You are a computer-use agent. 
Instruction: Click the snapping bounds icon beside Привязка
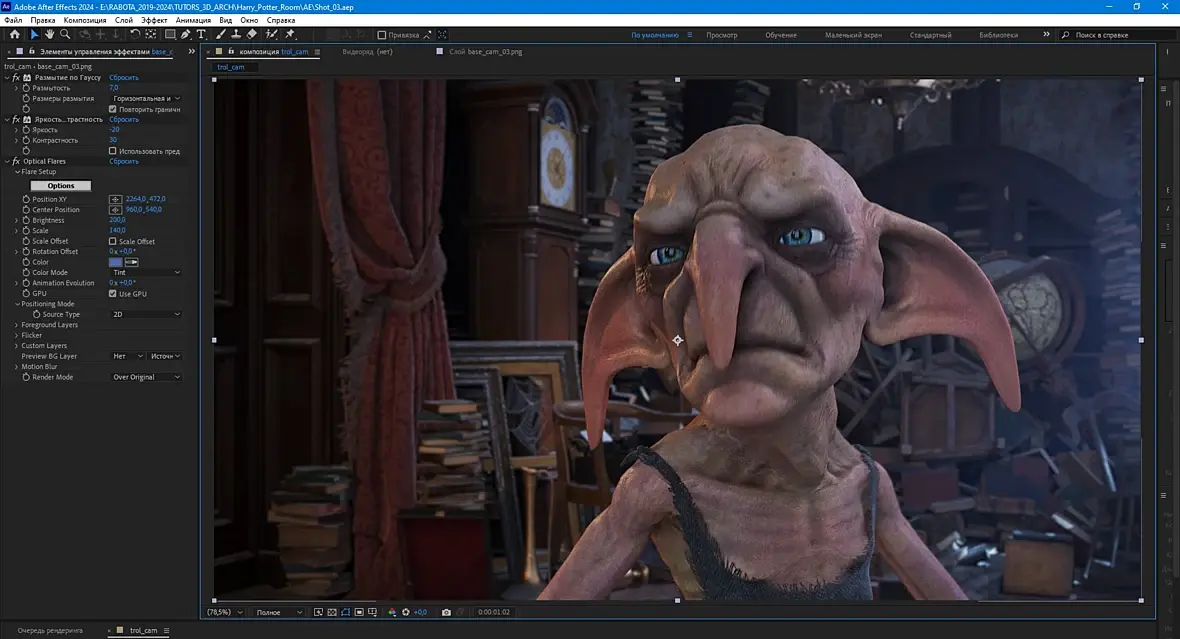pyautogui.click(x=442, y=35)
